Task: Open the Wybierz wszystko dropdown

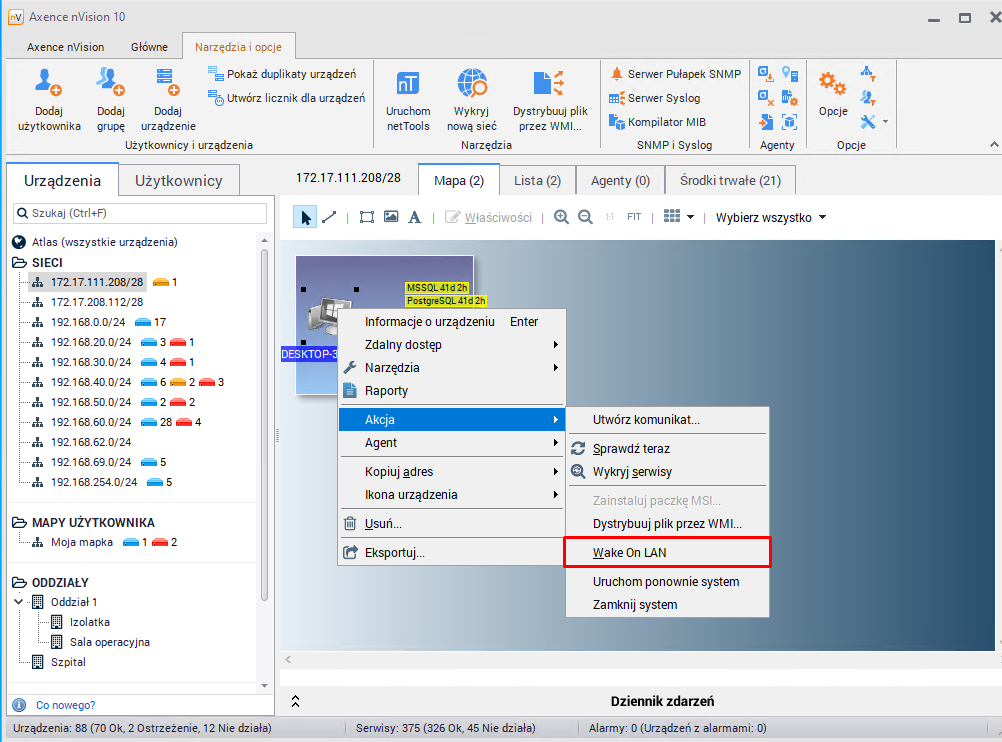Action: pyautogui.click(x=770, y=217)
